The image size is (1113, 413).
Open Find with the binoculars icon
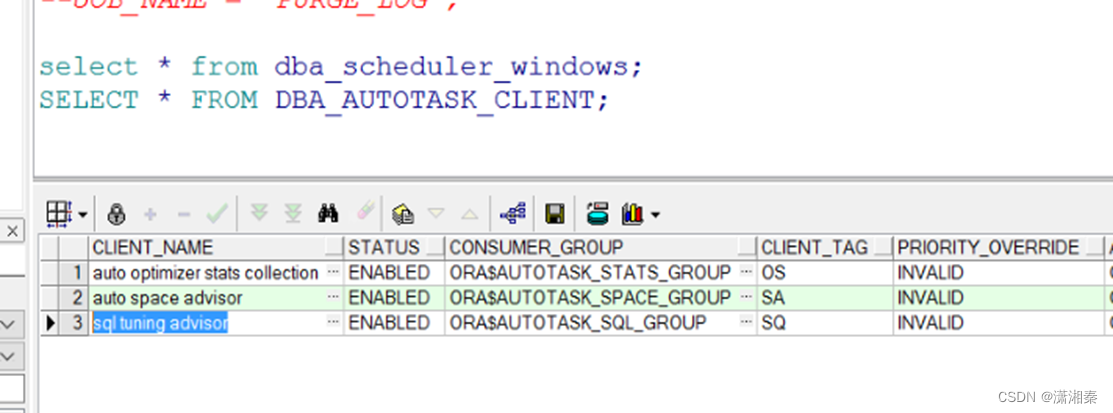pos(328,213)
